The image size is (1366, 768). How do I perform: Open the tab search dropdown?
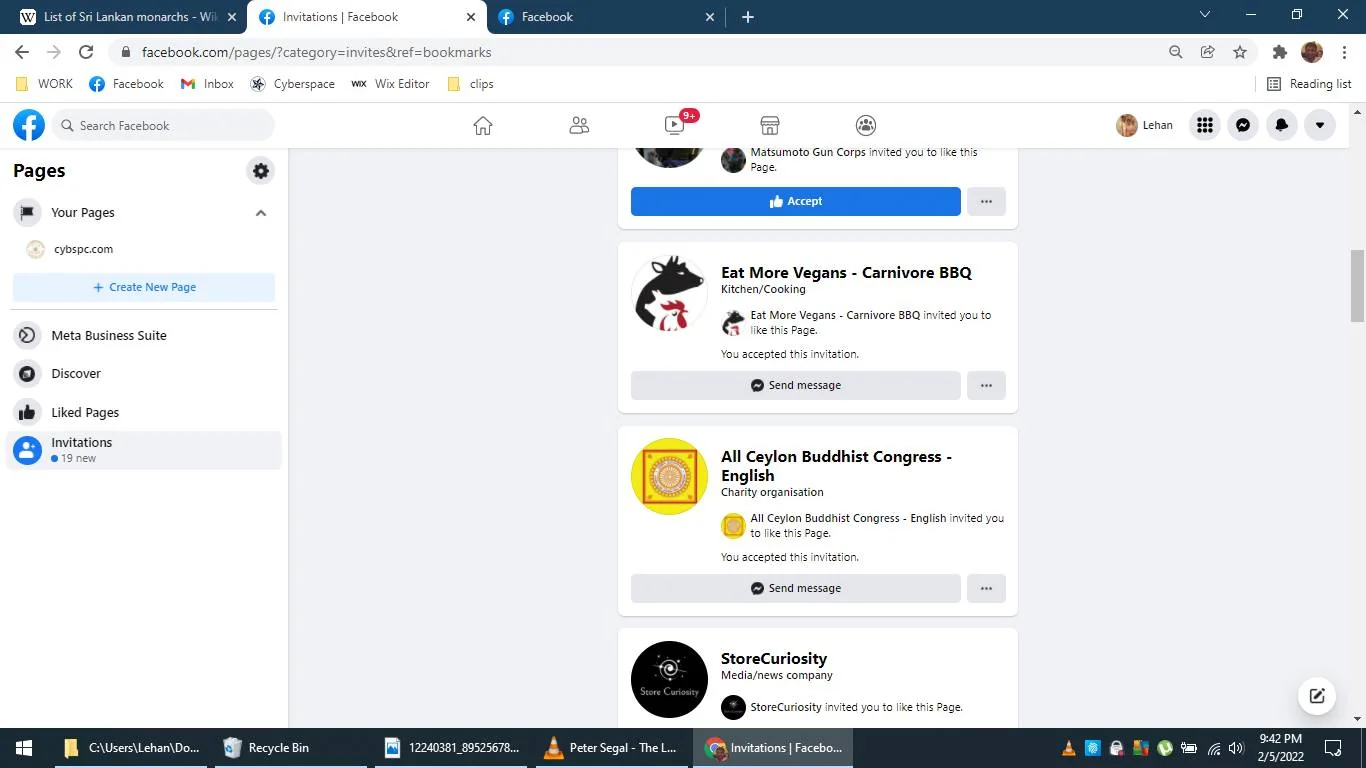(1205, 15)
